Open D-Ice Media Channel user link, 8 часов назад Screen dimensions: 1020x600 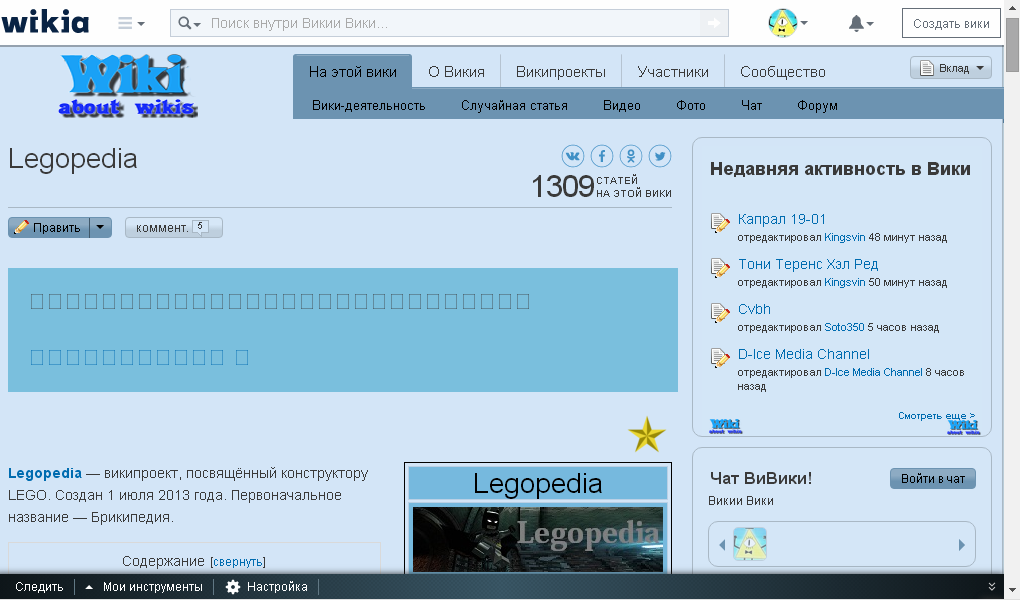873,372
